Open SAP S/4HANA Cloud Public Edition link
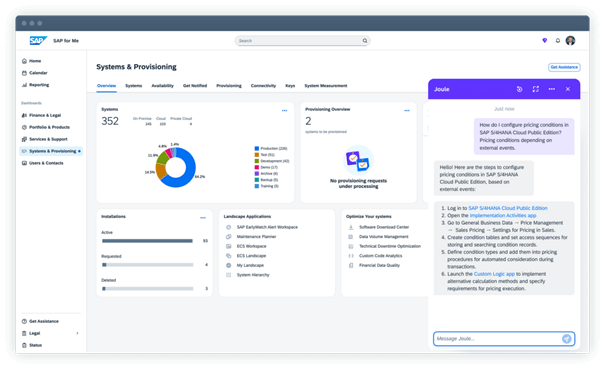The width and height of the screenshot is (605, 369). coord(508,208)
